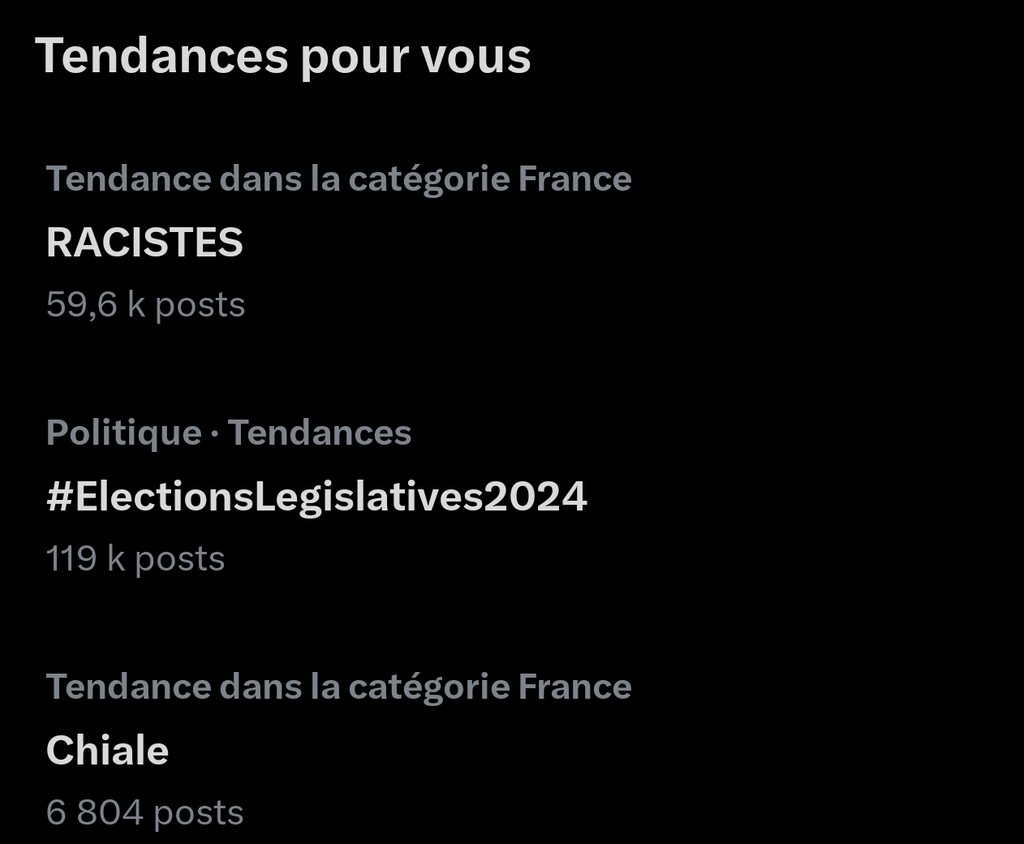This screenshot has width=1024, height=844.
Task: Click the "Politique" category label
Action: coord(124,433)
